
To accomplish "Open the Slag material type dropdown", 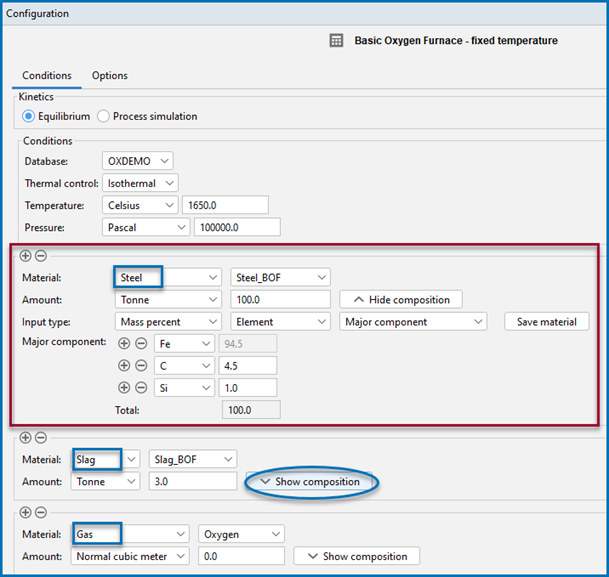I will pos(105,459).
